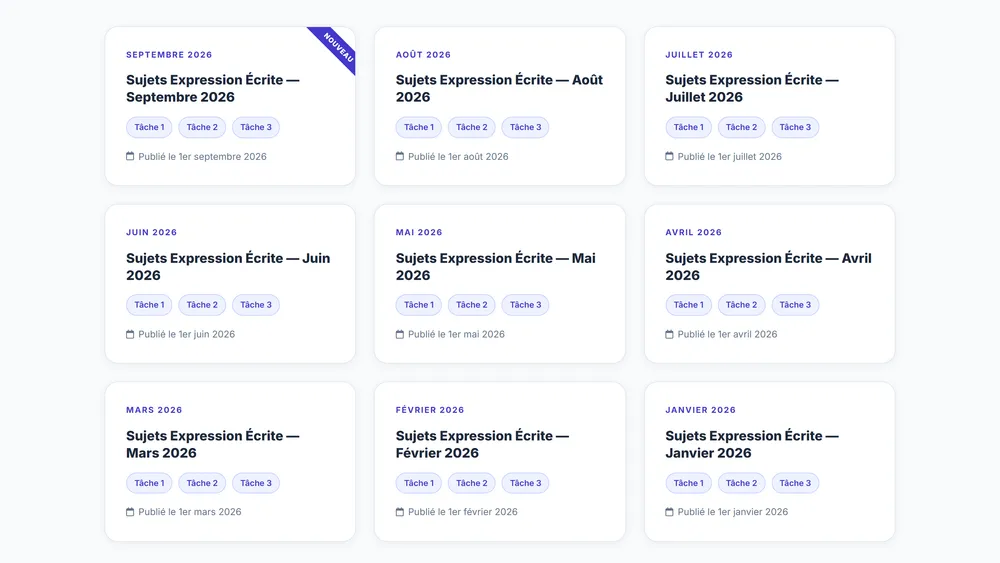Choose Tâche 3 tag in Juin 2026 card
Image resolution: width=1000 pixels, height=563 pixels.
256,305
